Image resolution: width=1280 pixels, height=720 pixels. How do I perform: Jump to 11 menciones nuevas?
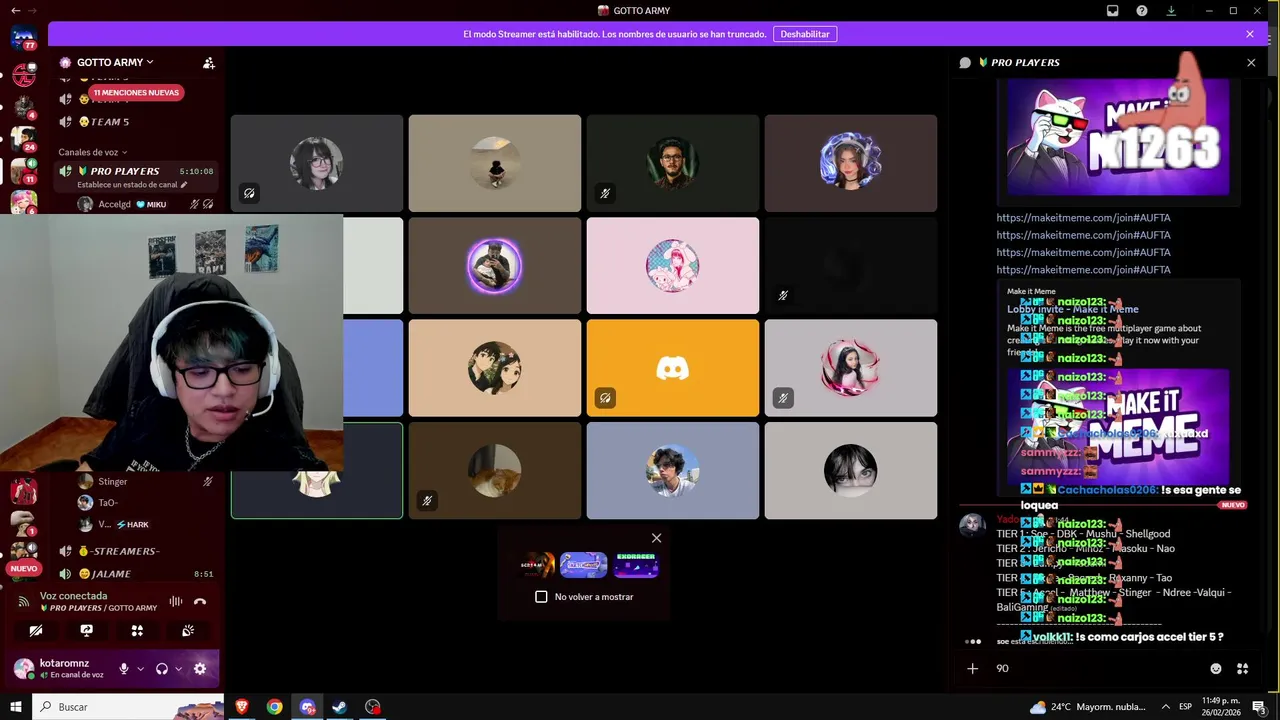click(x=136, y=93)
